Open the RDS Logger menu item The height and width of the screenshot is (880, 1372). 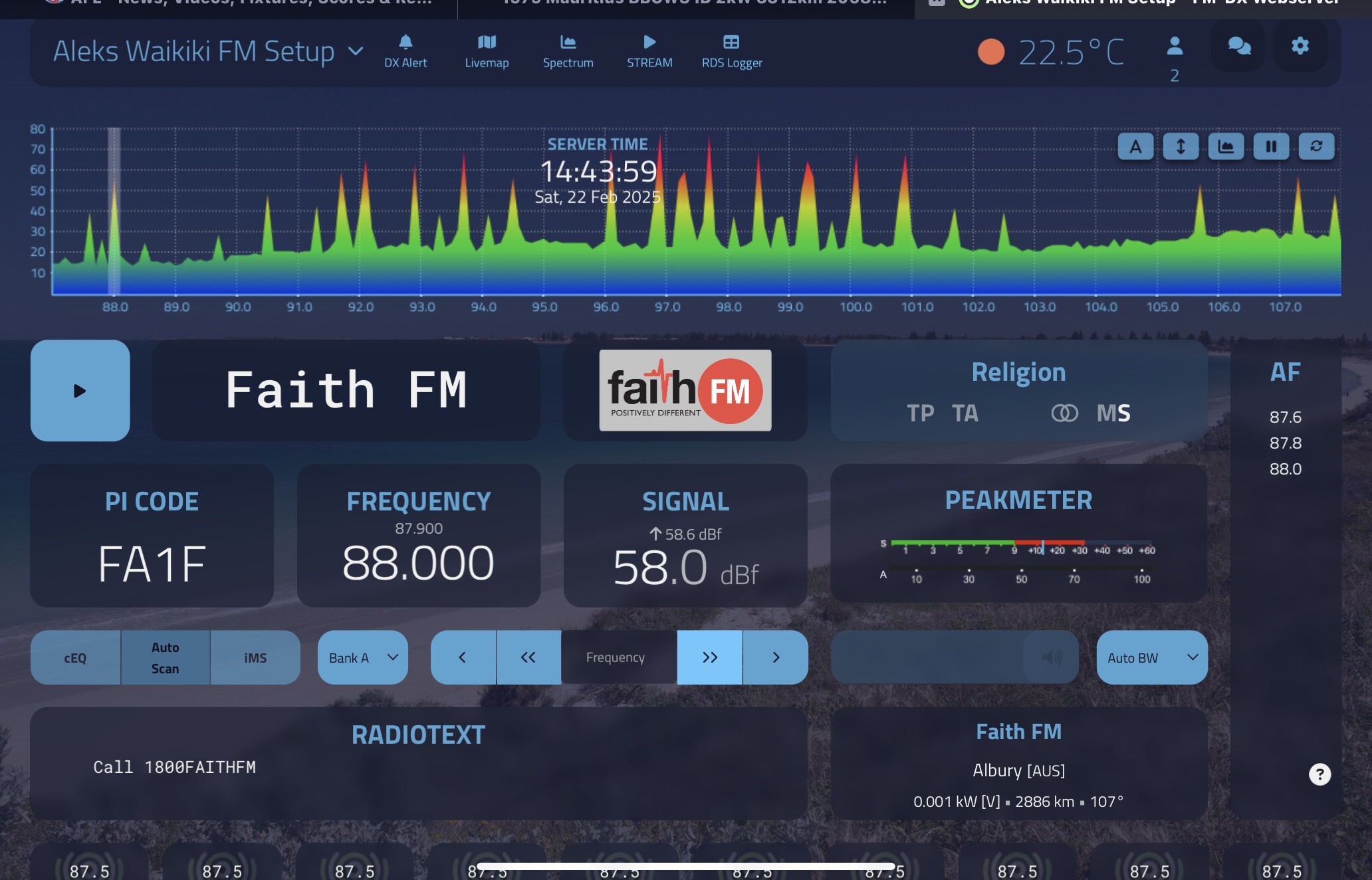coord(731,51)
